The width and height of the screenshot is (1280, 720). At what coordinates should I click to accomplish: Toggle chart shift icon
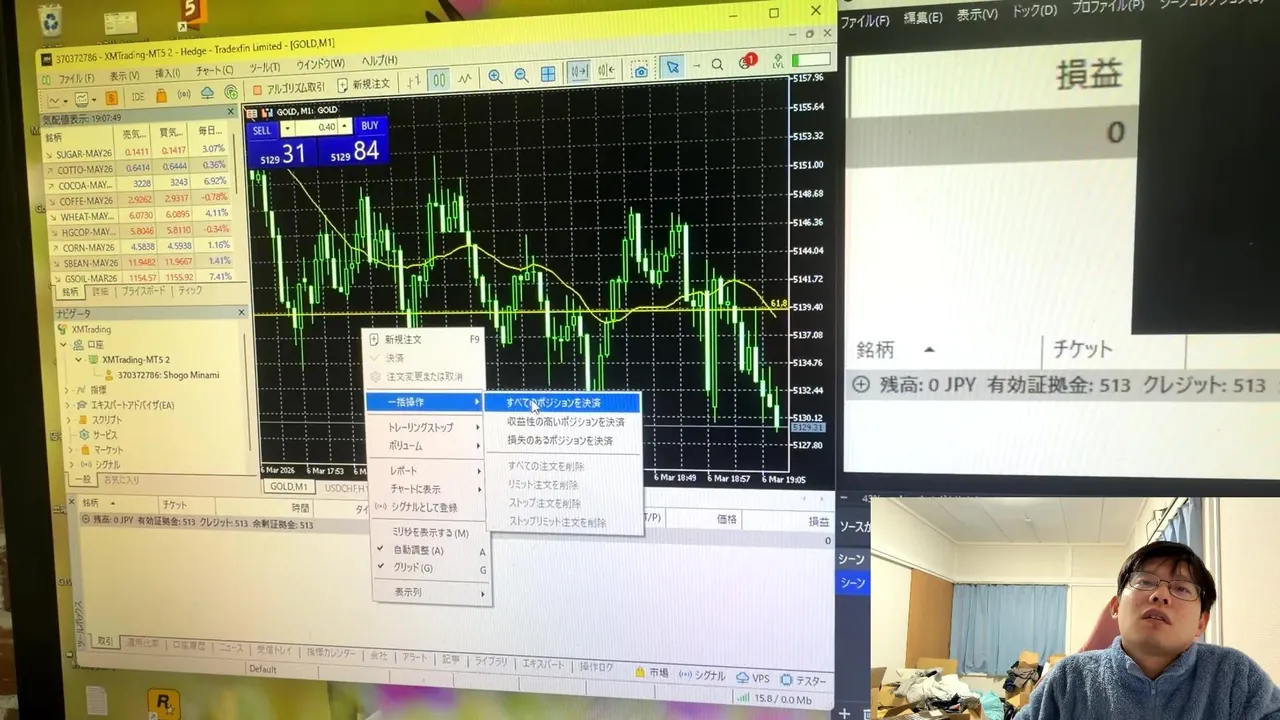pos(606,71)
